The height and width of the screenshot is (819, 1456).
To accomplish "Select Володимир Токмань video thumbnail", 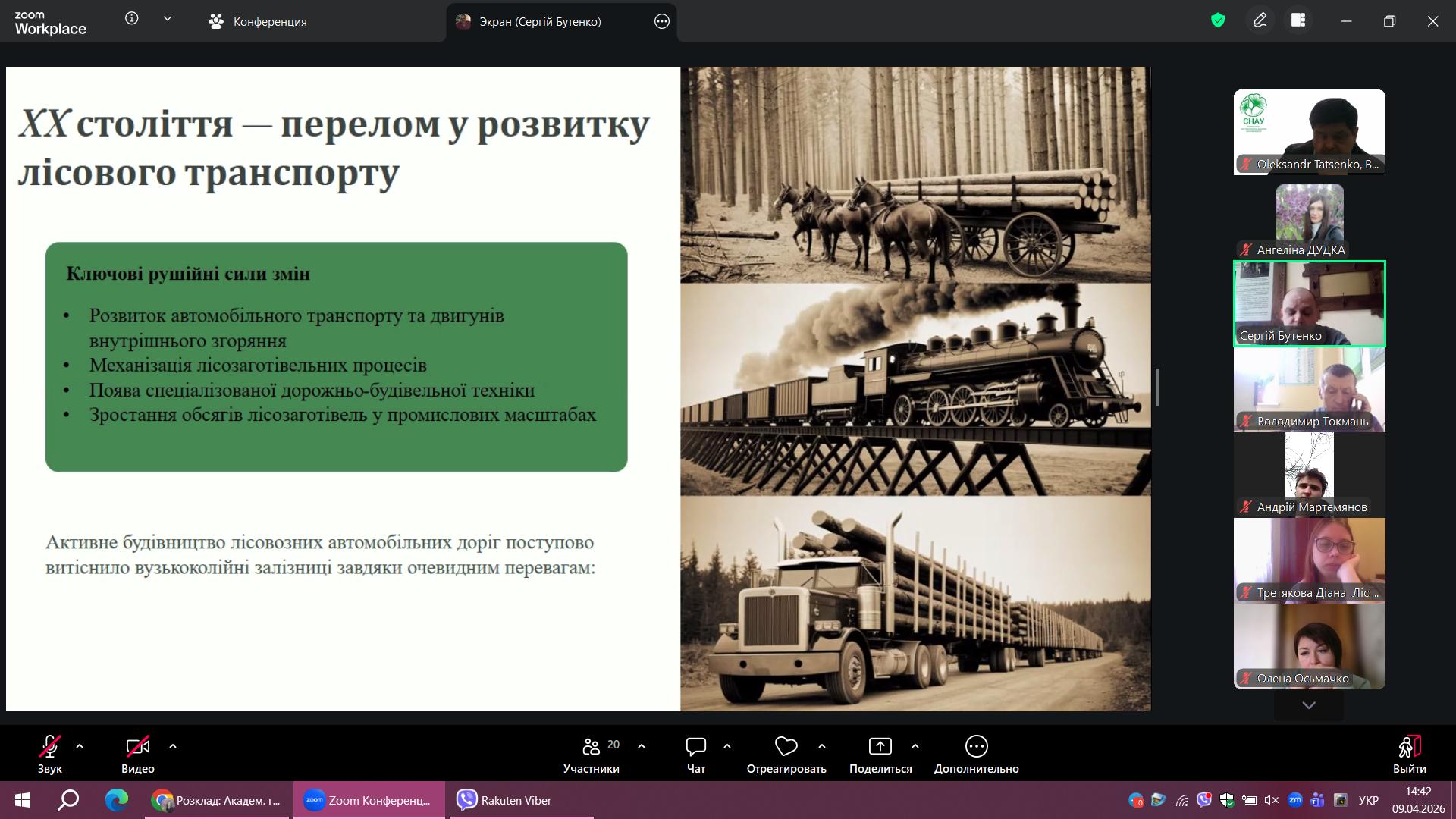I will (1309, 390).
